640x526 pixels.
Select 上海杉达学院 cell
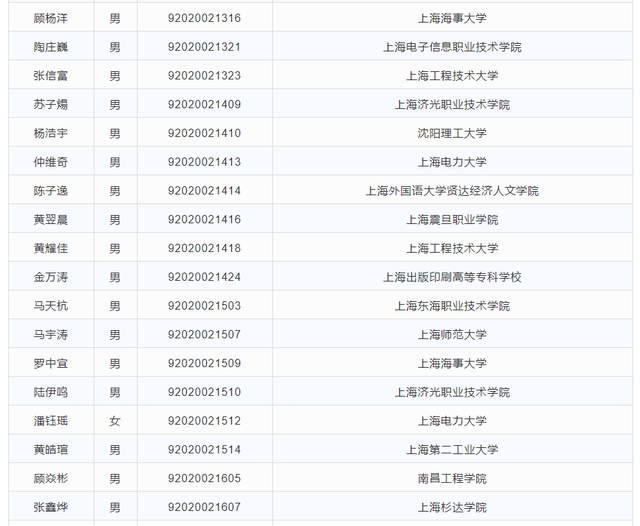coord(452,507)
